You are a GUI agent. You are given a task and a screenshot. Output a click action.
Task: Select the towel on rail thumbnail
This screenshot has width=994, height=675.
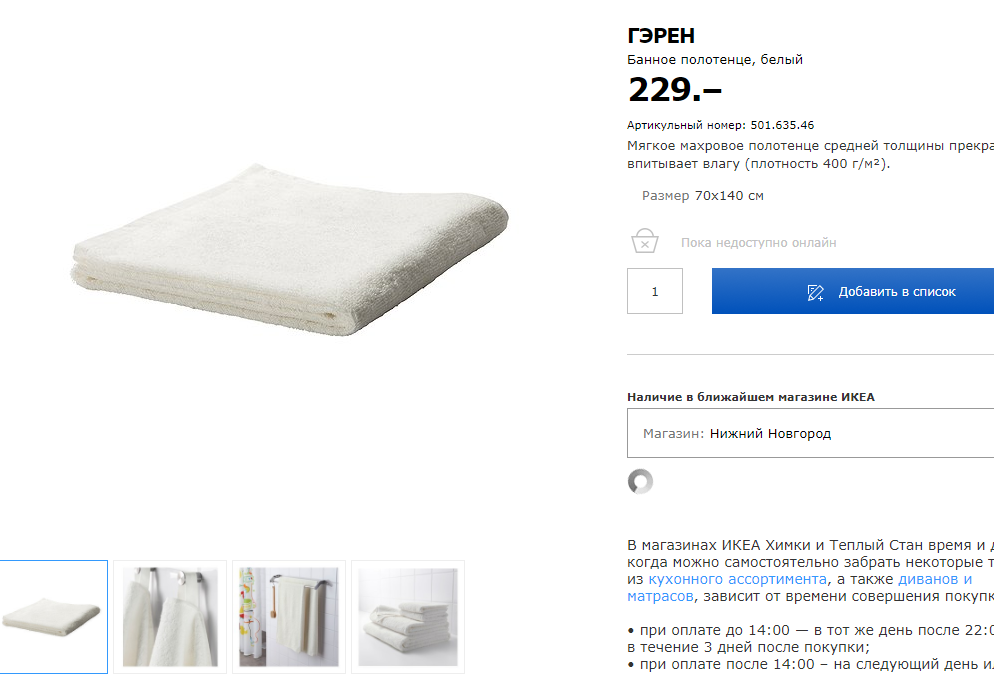[x=289, y=617]
